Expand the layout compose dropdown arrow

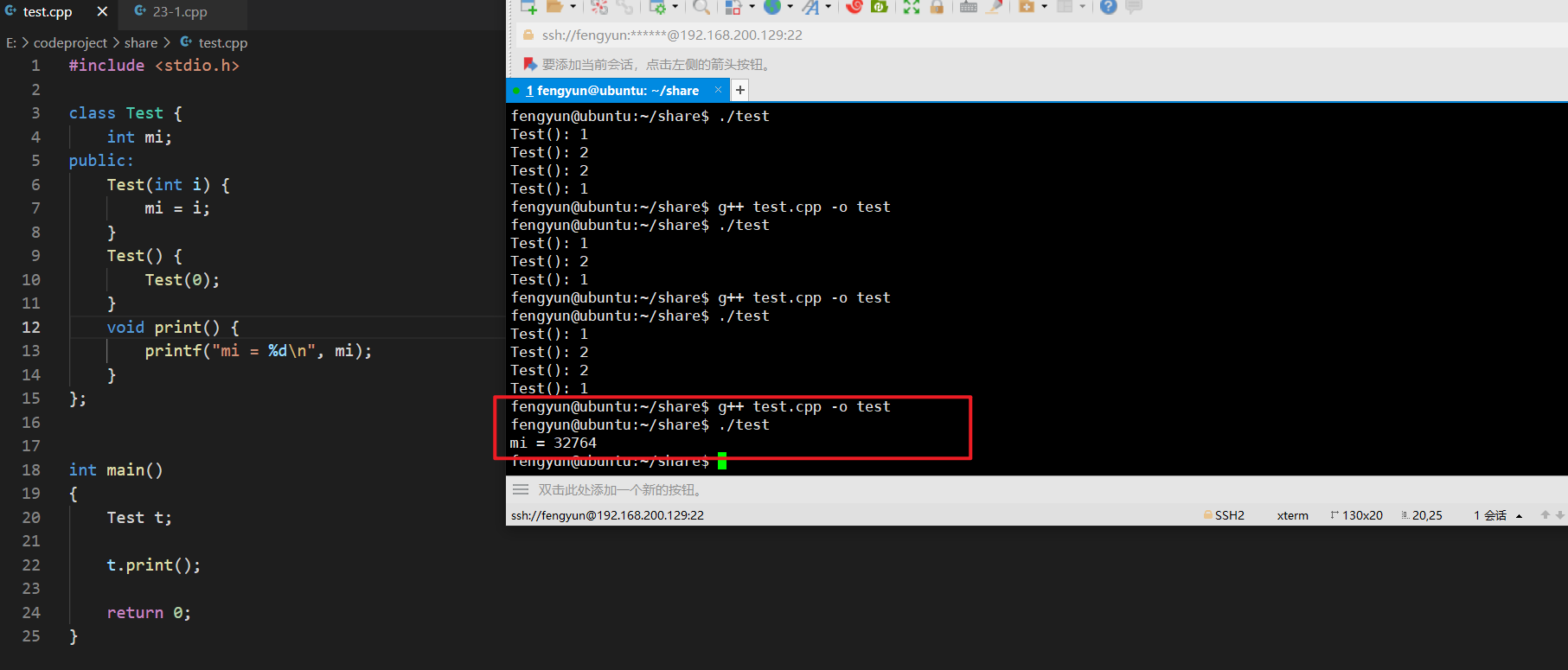point(752,7)
